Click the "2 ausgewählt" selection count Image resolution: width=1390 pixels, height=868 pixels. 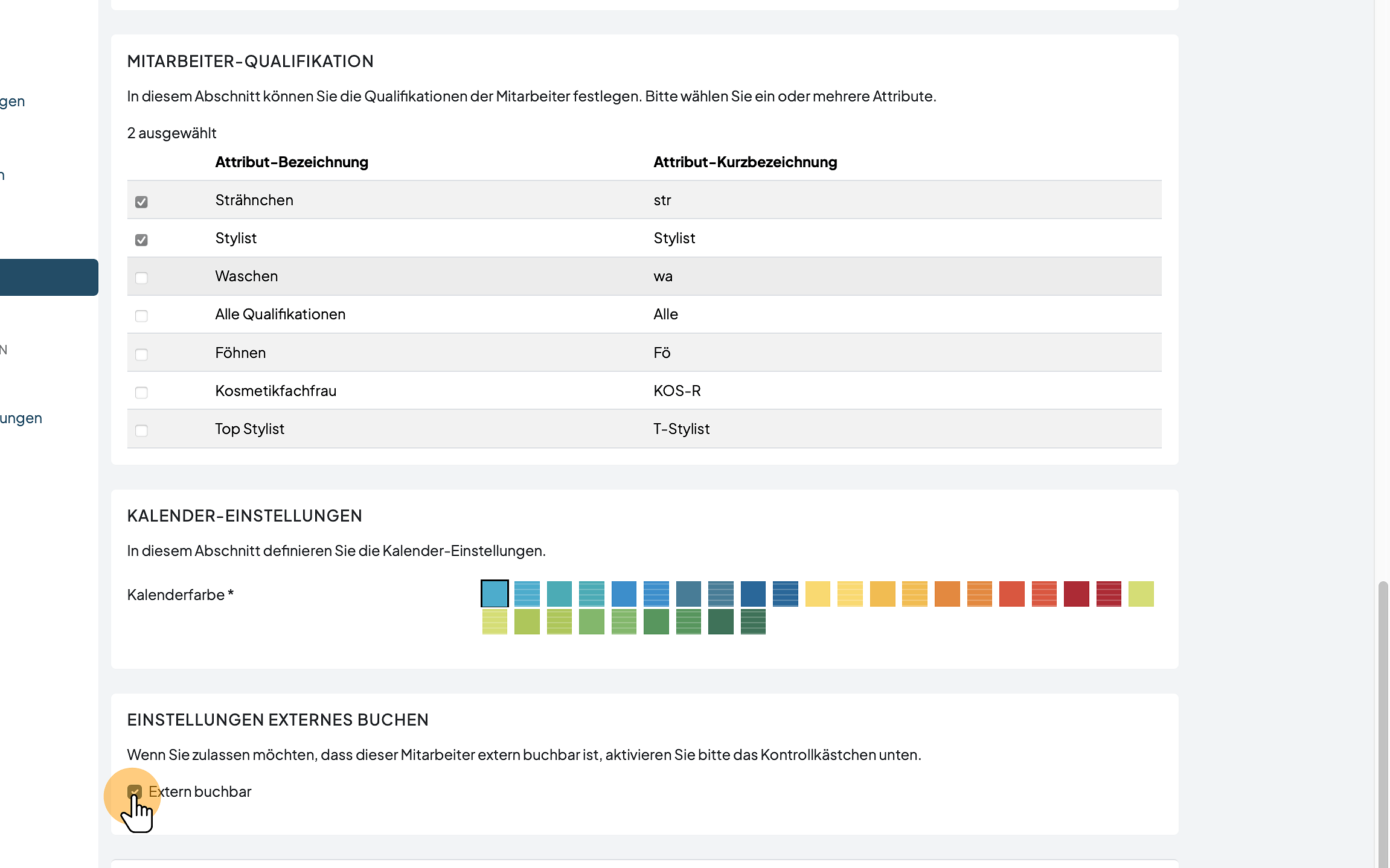[171, 133]
